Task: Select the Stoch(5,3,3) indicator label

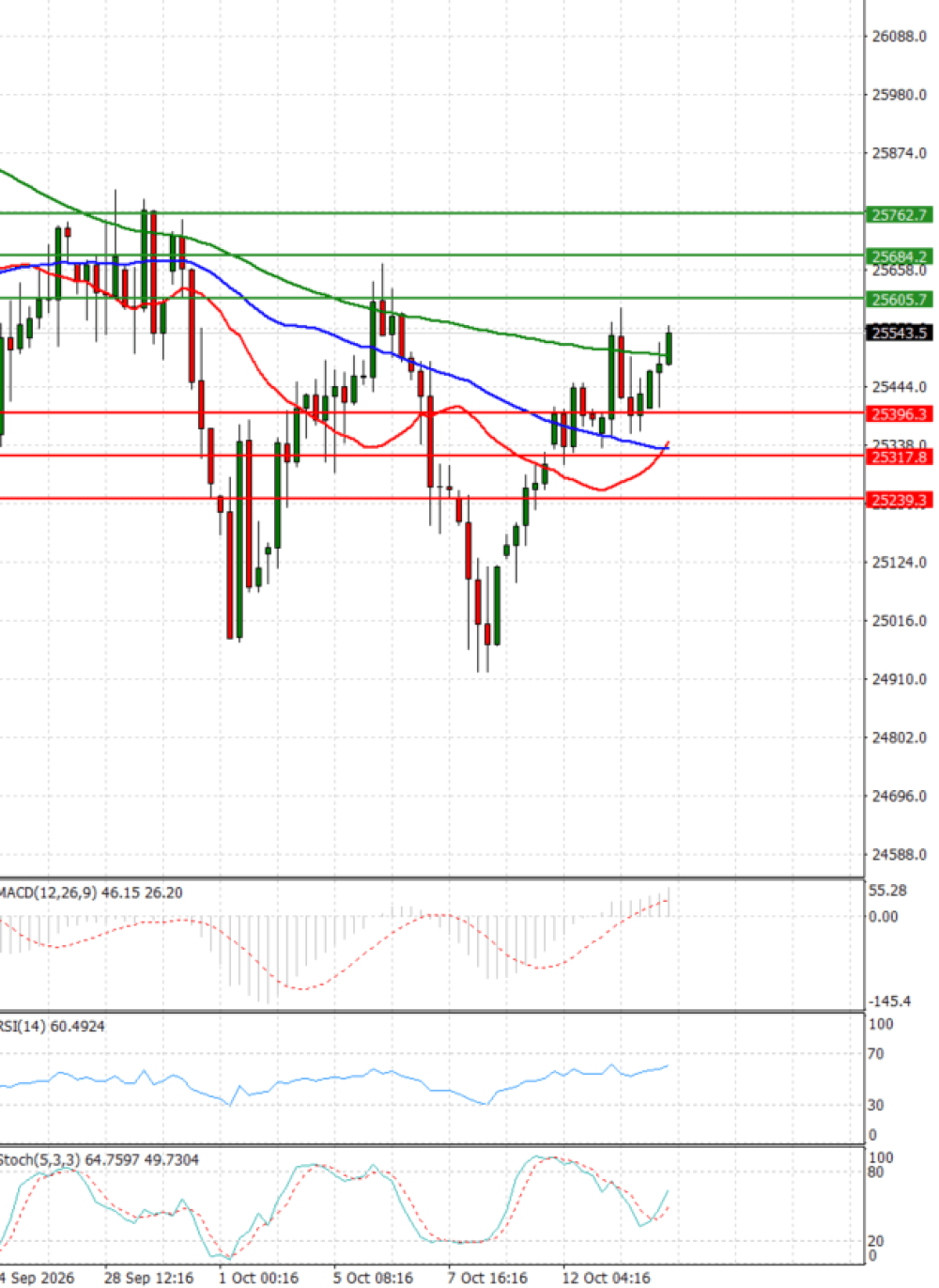Action: click(x=100, y=1160)
